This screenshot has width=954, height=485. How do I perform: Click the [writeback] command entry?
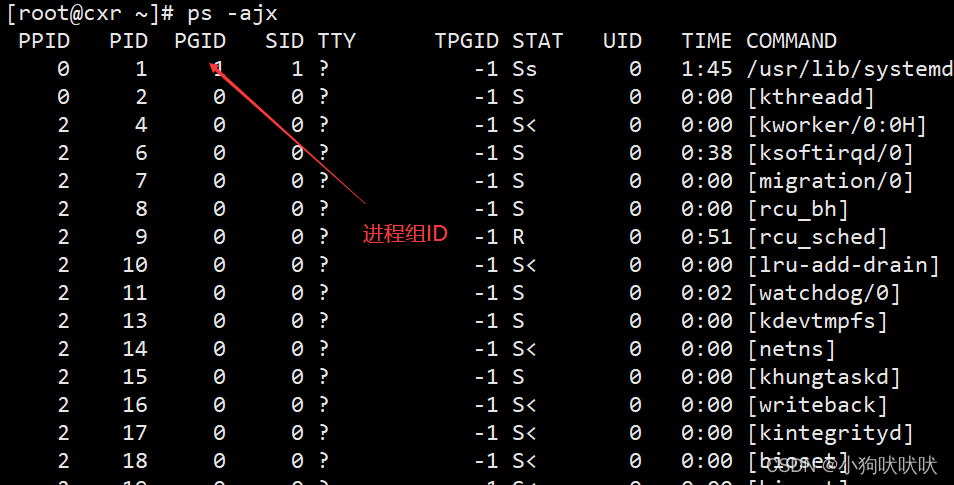(817, 405)
